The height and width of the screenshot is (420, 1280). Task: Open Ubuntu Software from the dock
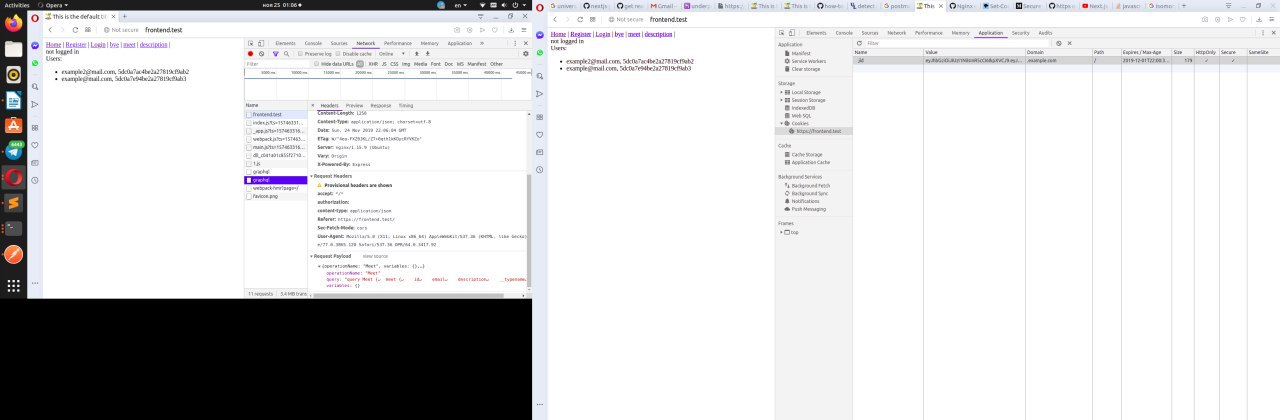coord(14,125)
